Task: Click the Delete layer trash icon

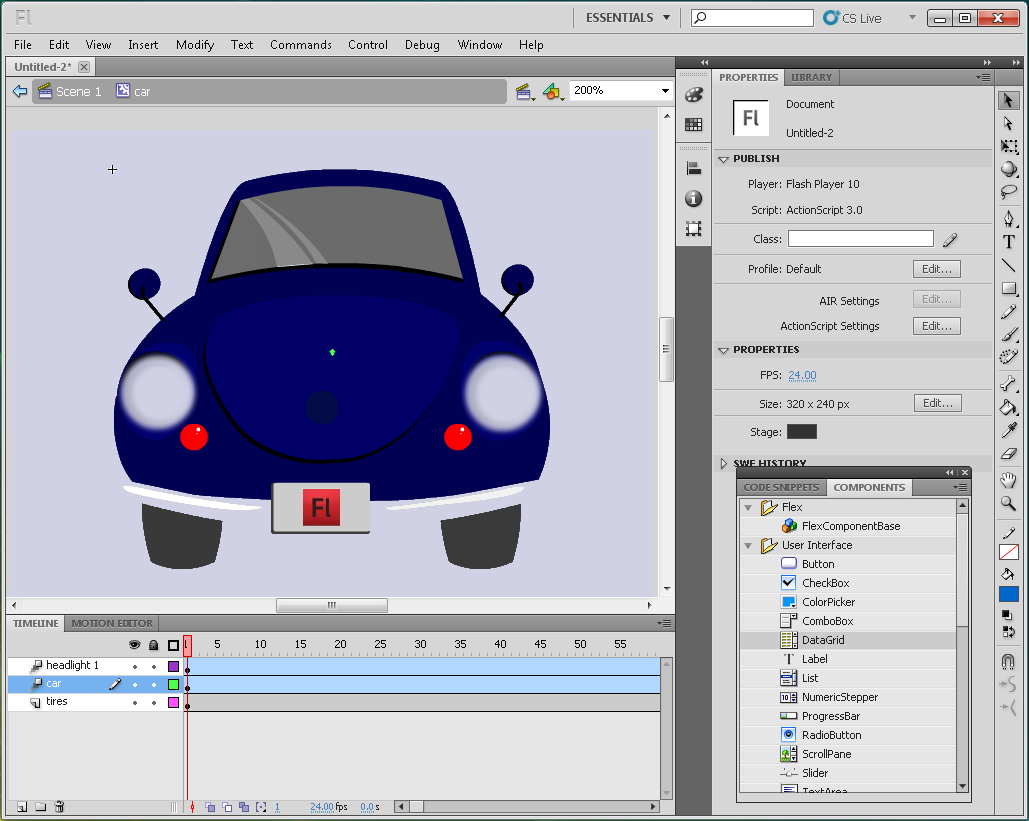Action: click(x=59, y=807)
